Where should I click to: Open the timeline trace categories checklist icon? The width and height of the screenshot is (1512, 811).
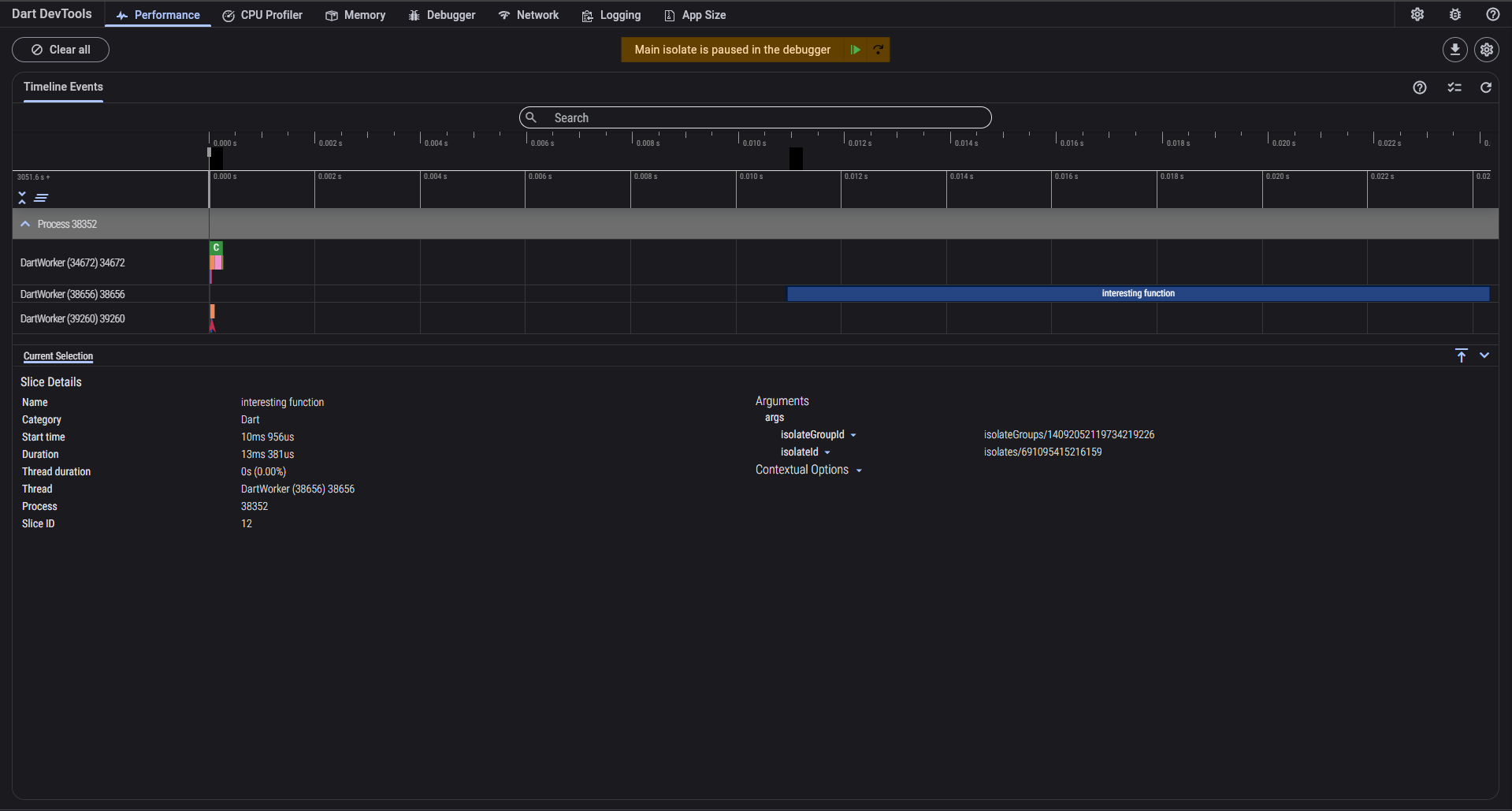point(1454,87)
